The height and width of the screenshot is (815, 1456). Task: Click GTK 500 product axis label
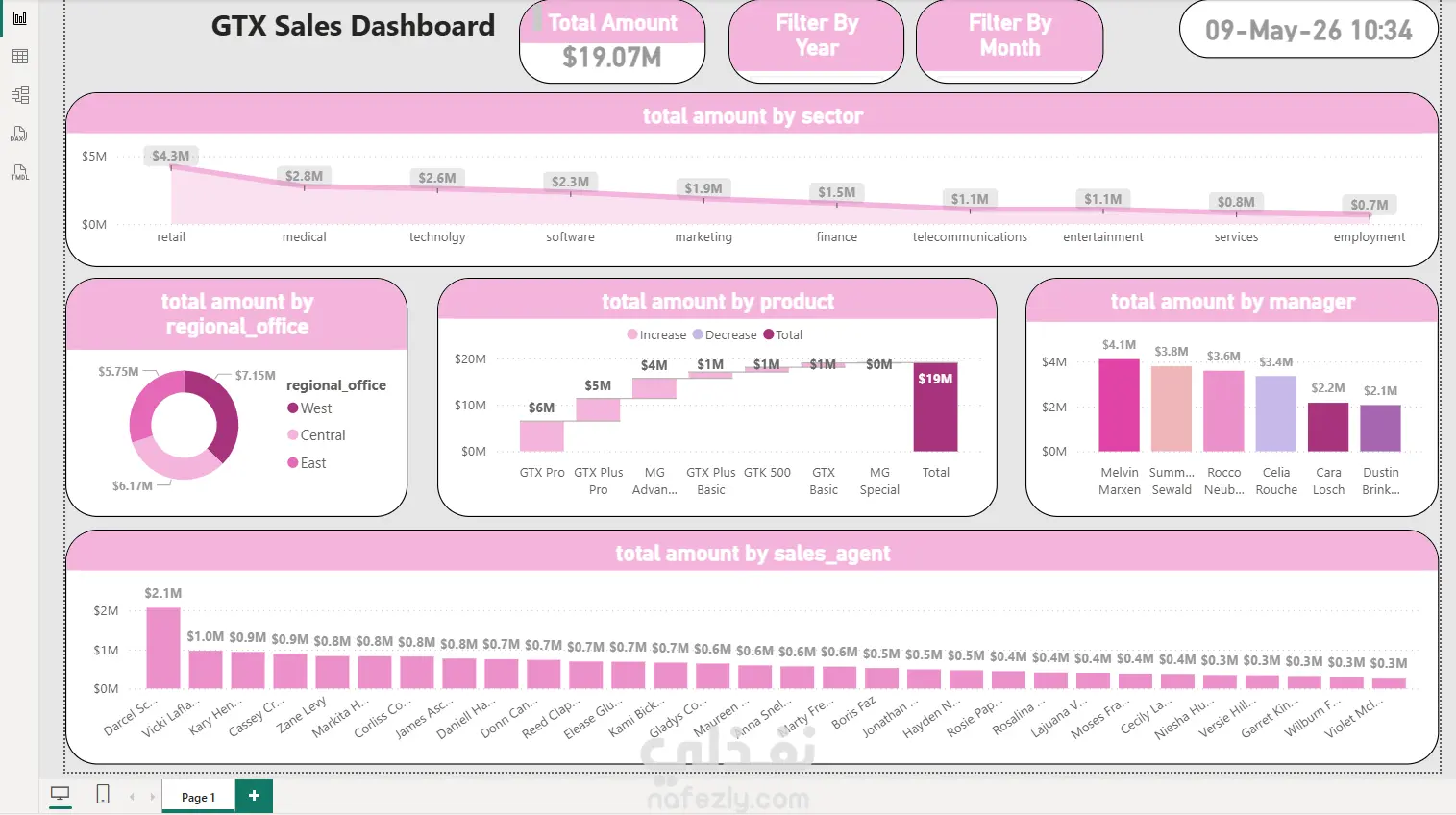[x=767, y=473]
